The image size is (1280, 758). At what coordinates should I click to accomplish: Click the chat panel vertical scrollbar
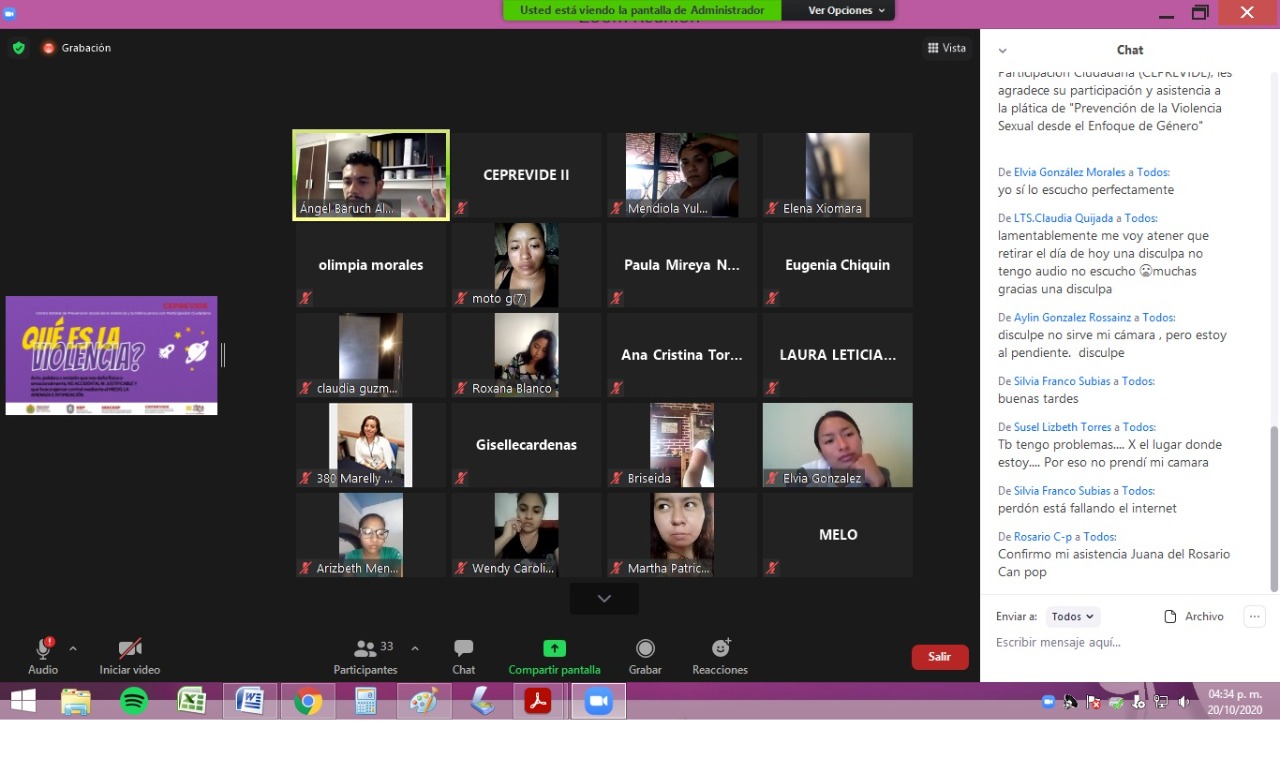click(1273, 509)
